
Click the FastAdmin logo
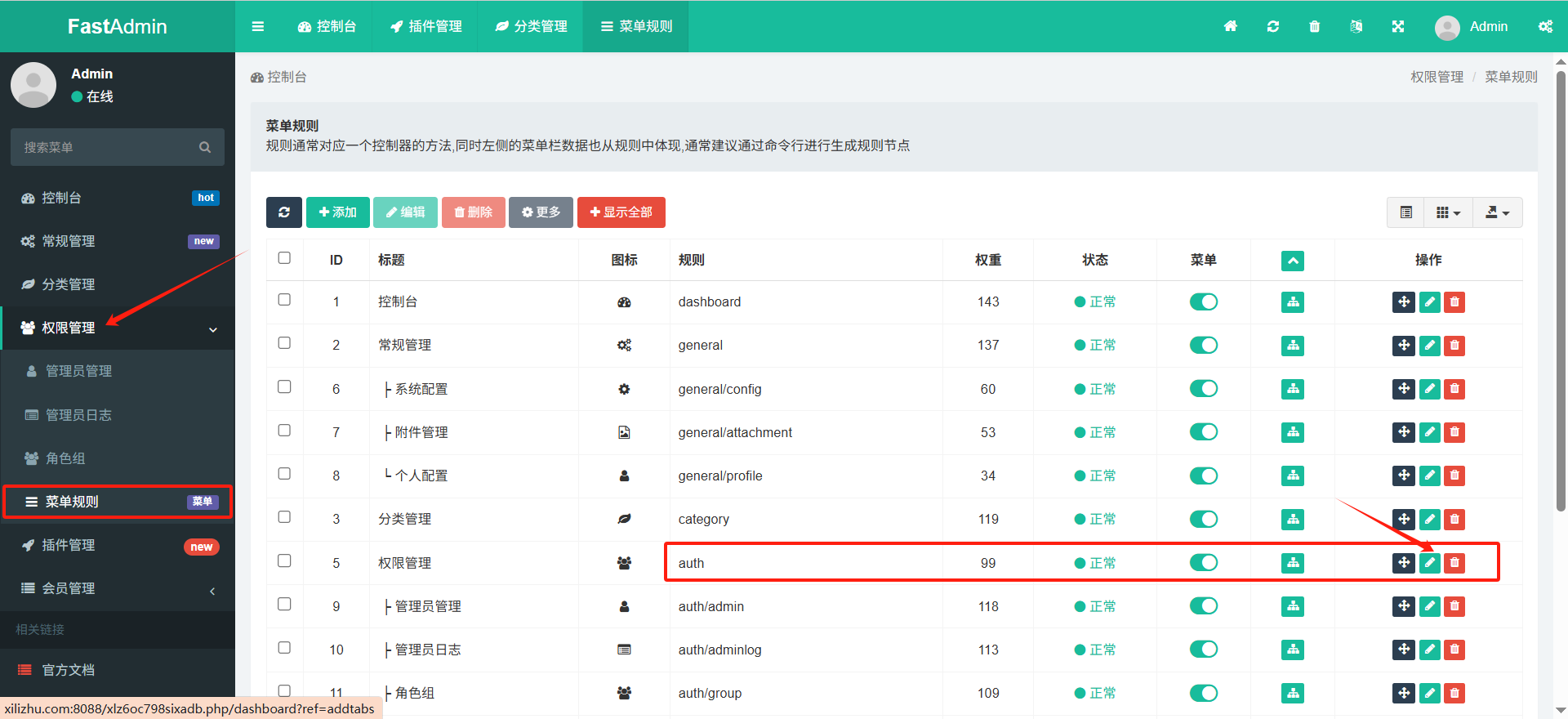(x=118, y=26)
